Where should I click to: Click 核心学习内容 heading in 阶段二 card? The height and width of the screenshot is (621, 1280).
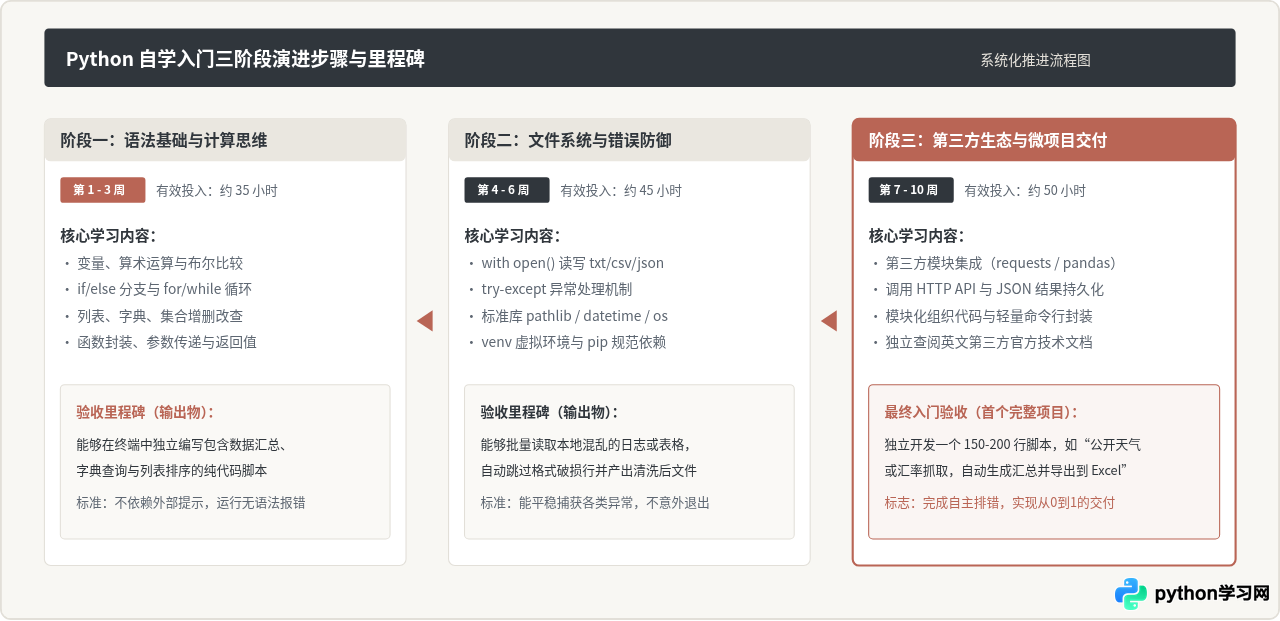[x=512, y=236]
